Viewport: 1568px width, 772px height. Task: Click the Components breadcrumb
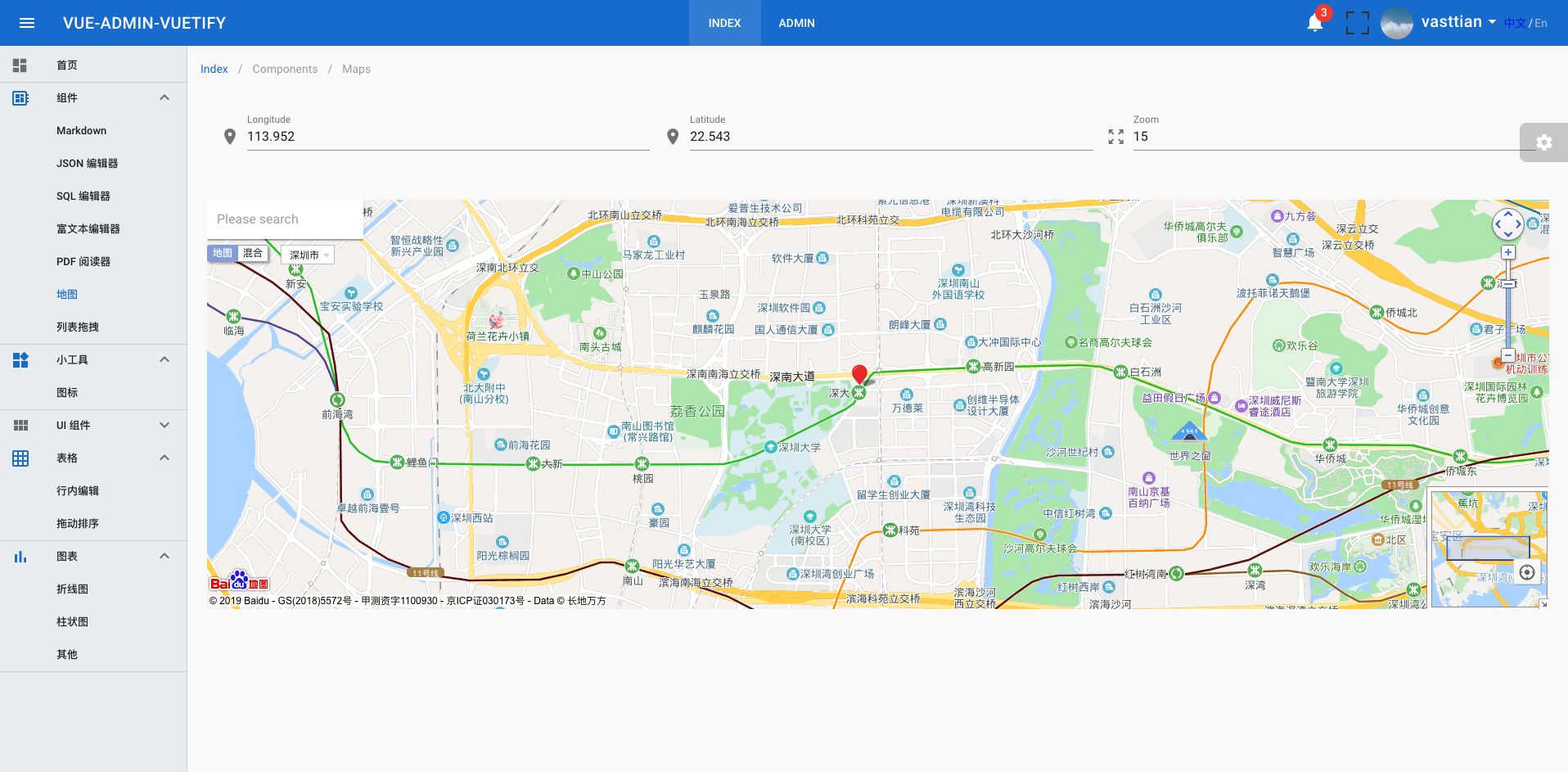[x=285, y=69]
